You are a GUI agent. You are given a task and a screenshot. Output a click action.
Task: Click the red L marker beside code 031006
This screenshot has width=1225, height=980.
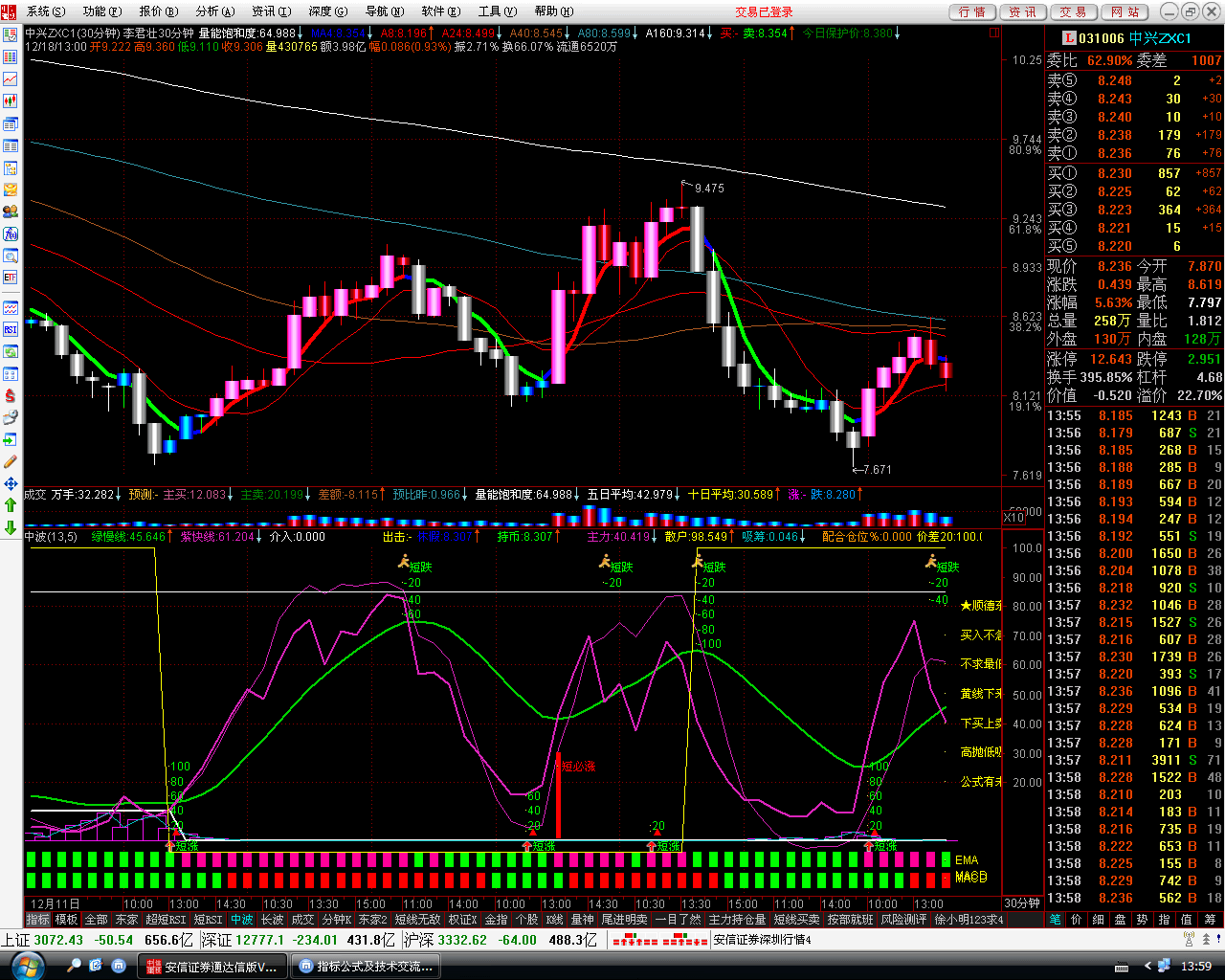pos(1069,38)
